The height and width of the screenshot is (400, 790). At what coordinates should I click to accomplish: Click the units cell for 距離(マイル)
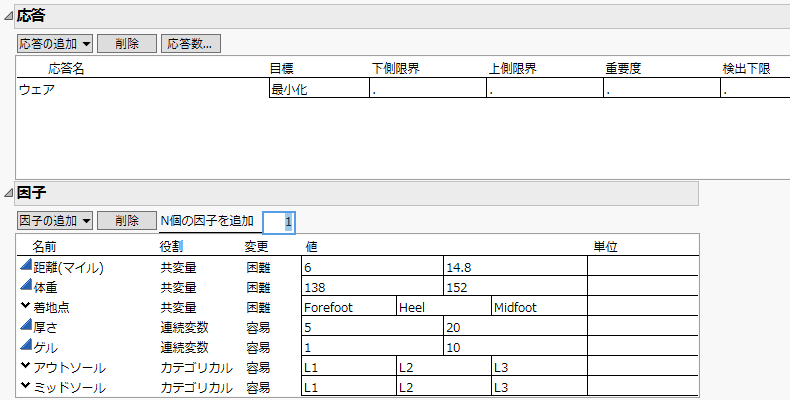643,266
